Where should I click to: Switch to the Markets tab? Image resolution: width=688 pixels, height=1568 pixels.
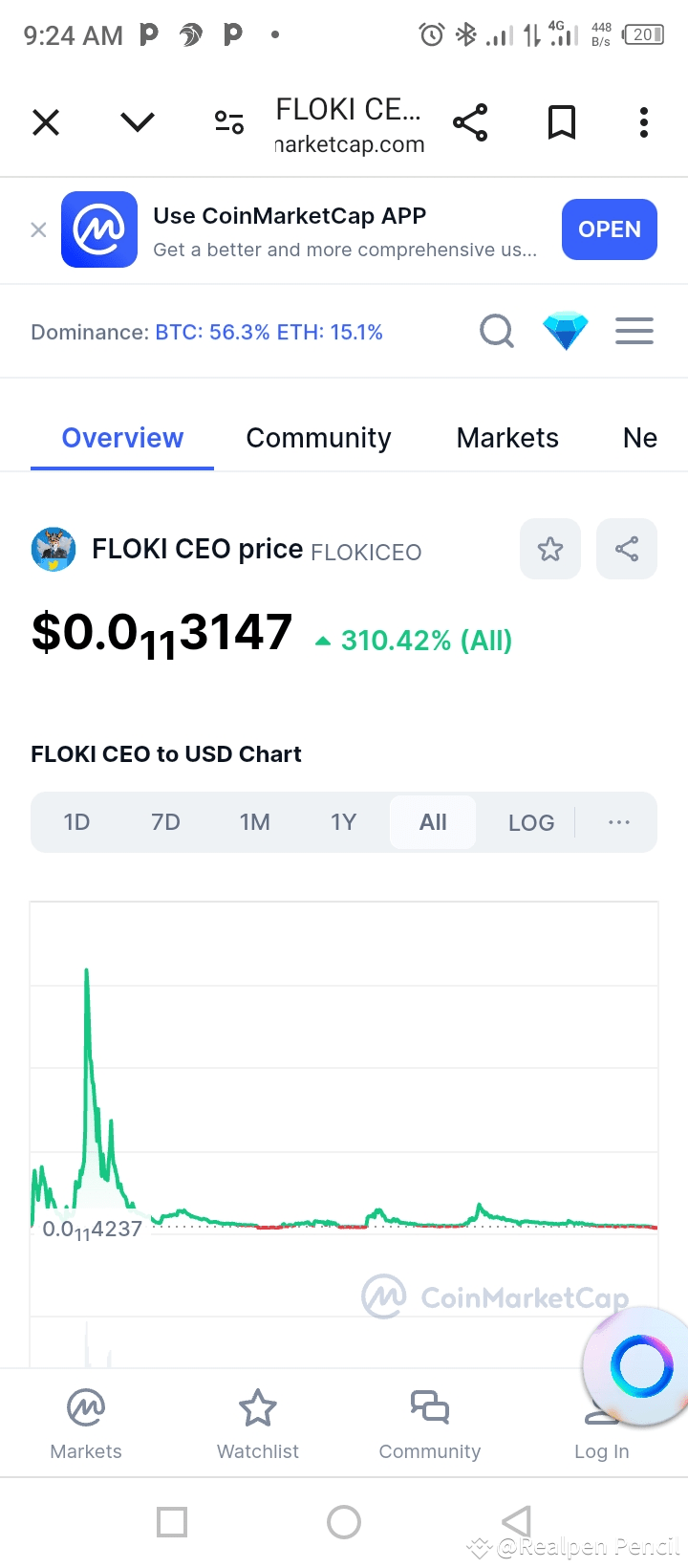507,438
